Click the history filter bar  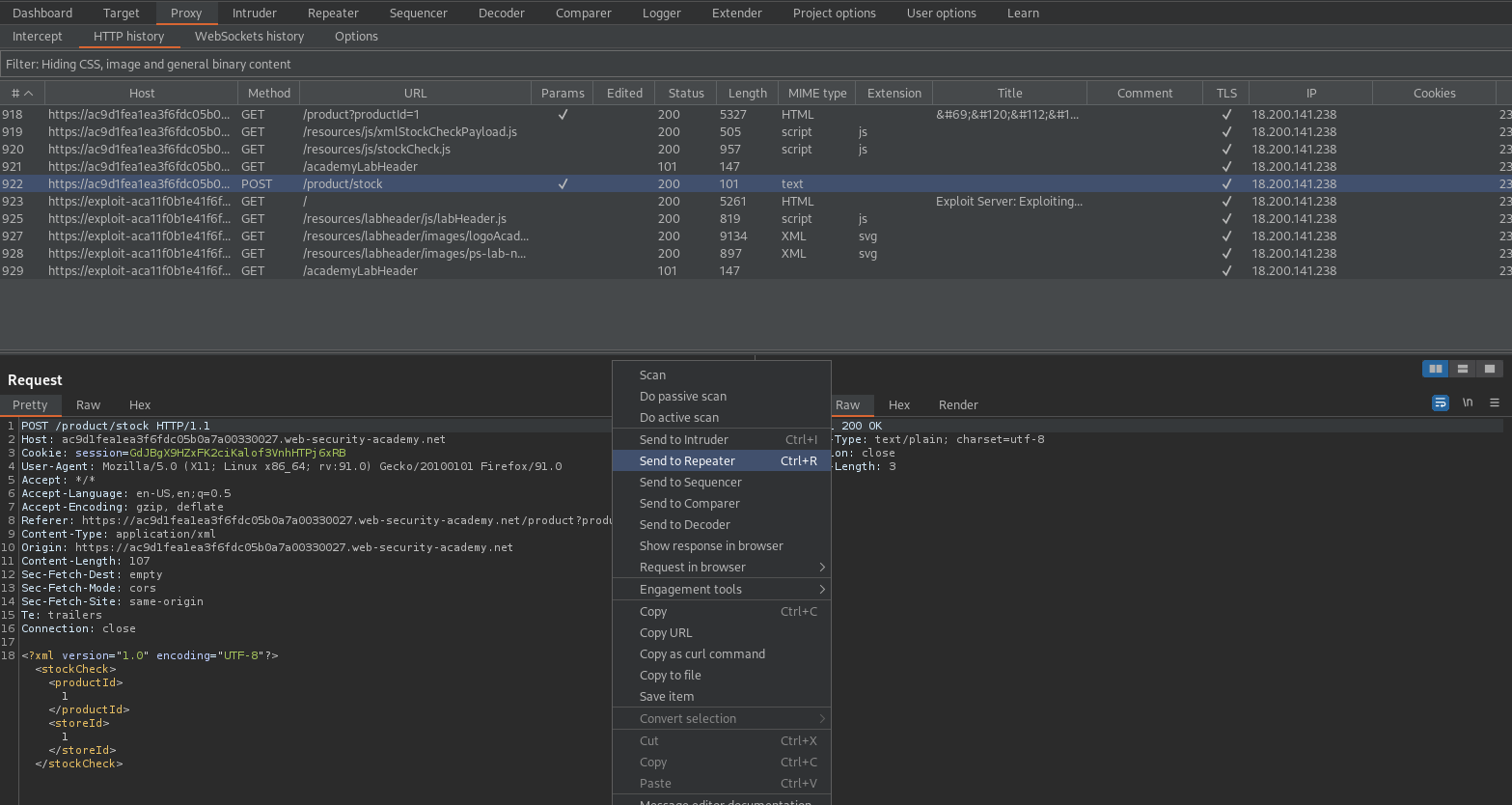(x=756, y=64)
